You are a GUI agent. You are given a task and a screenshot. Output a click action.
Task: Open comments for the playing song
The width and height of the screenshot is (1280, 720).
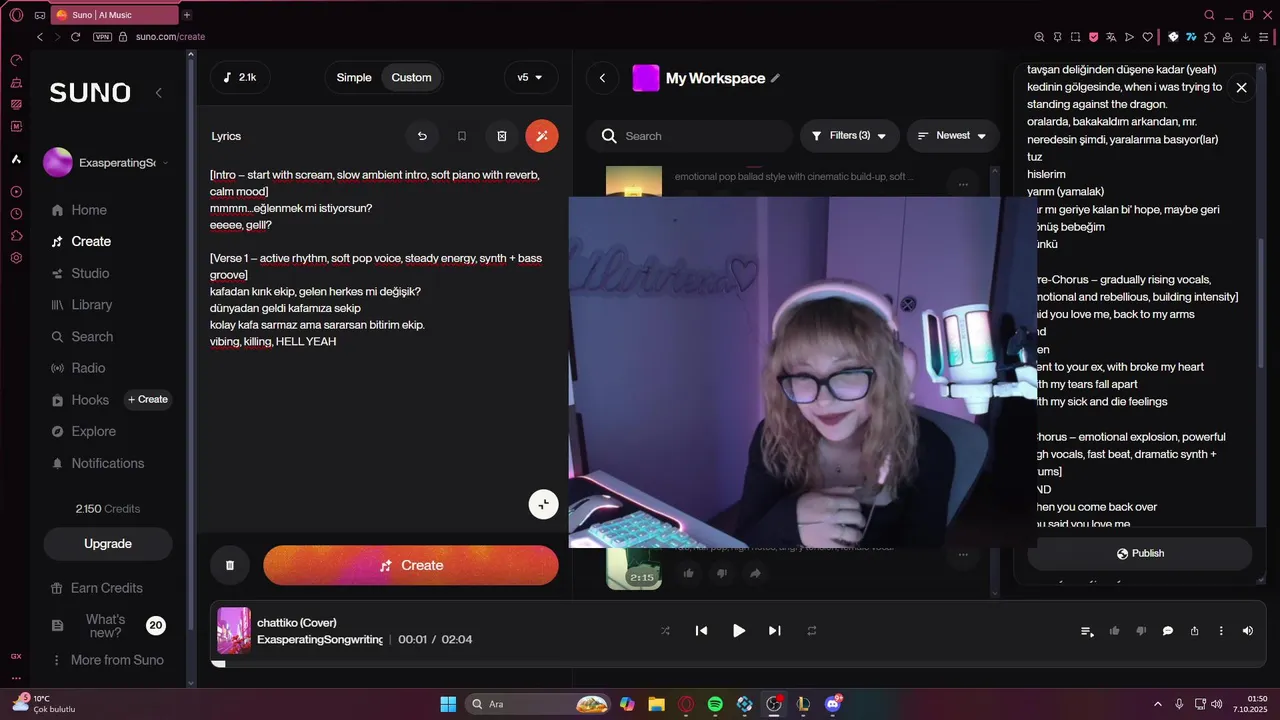point(1168,631)
